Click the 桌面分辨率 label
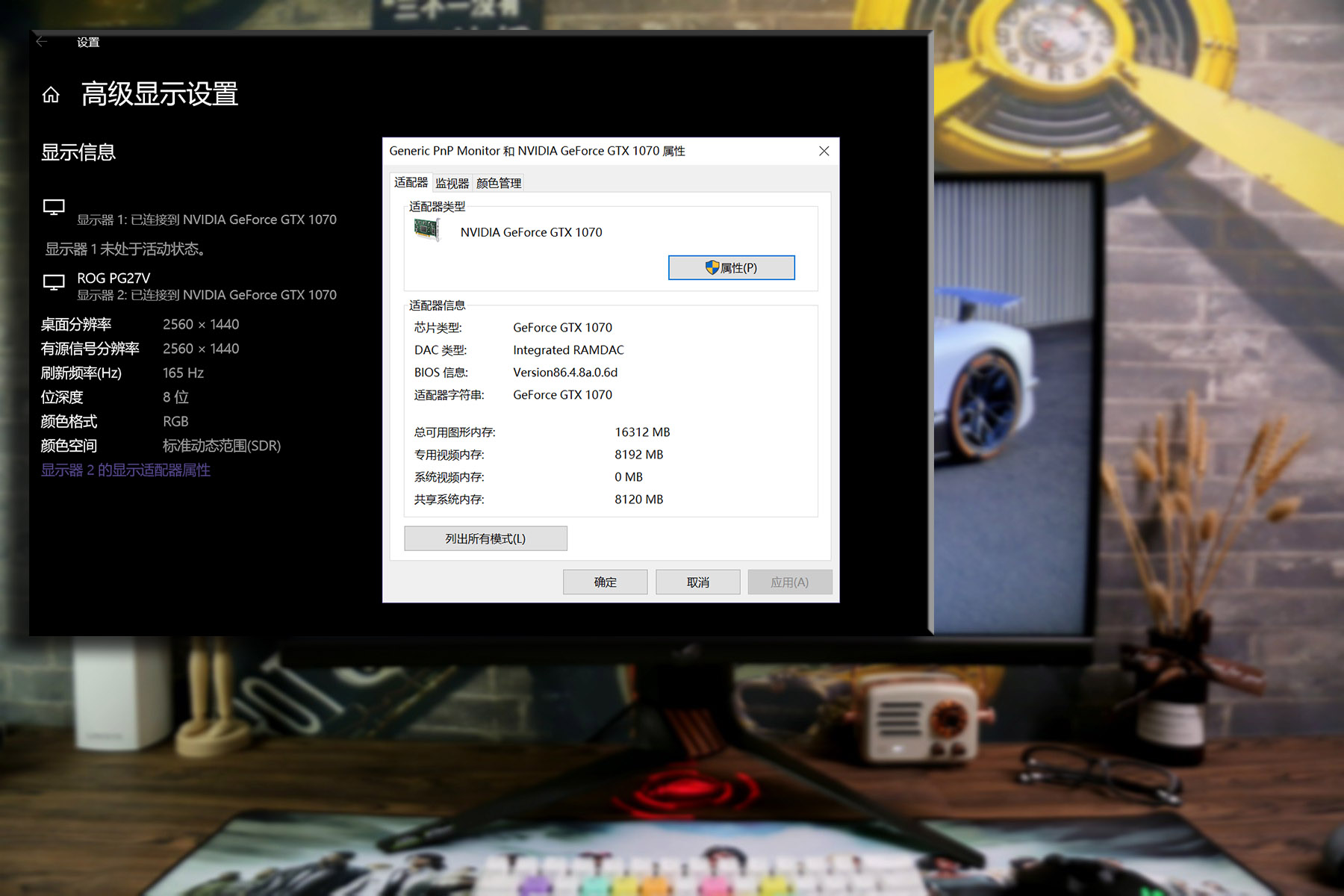This screenshot has width=1344, height=896. [x=76, y=324]
